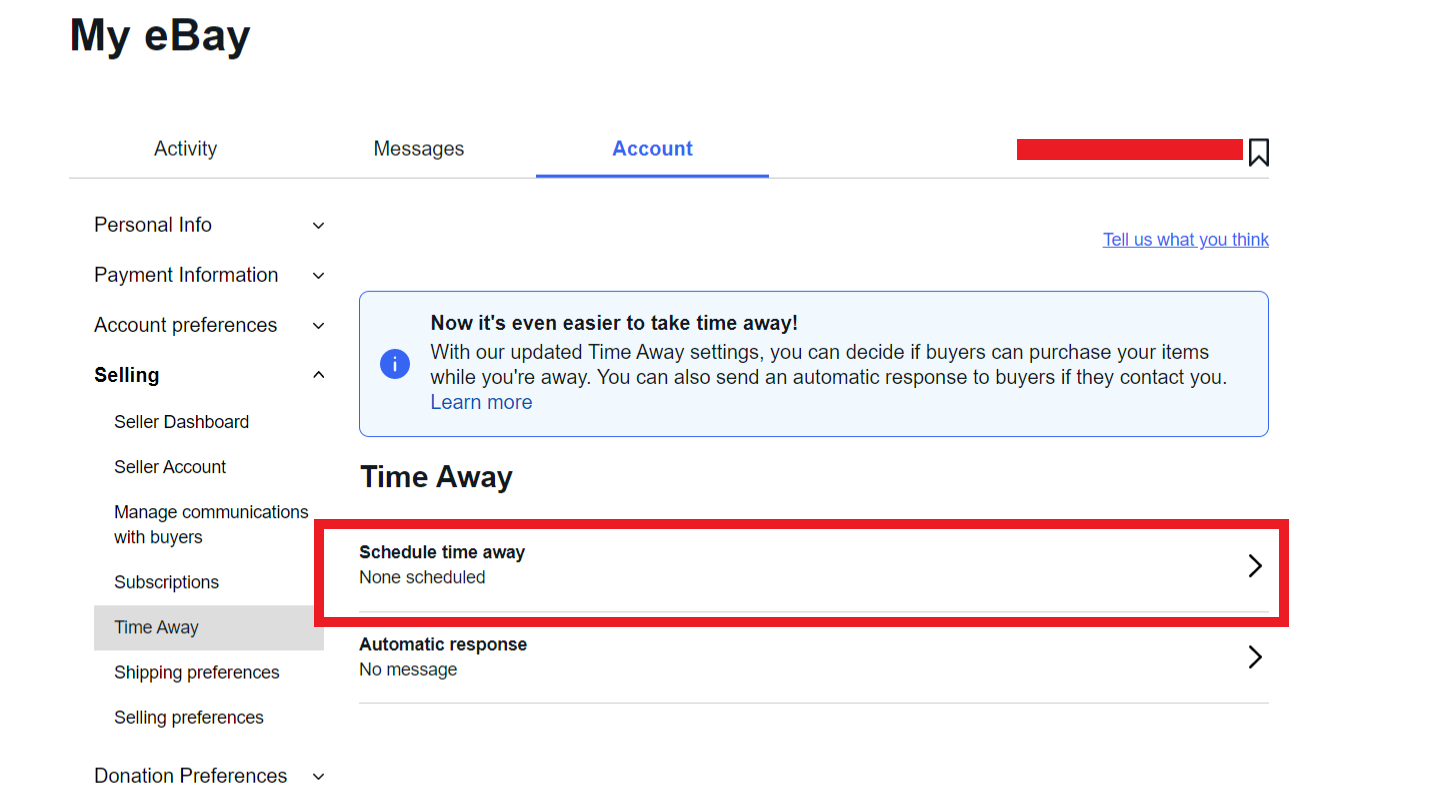
Task: Click the Tell us what you think link
Action: tap(1185, 240)
